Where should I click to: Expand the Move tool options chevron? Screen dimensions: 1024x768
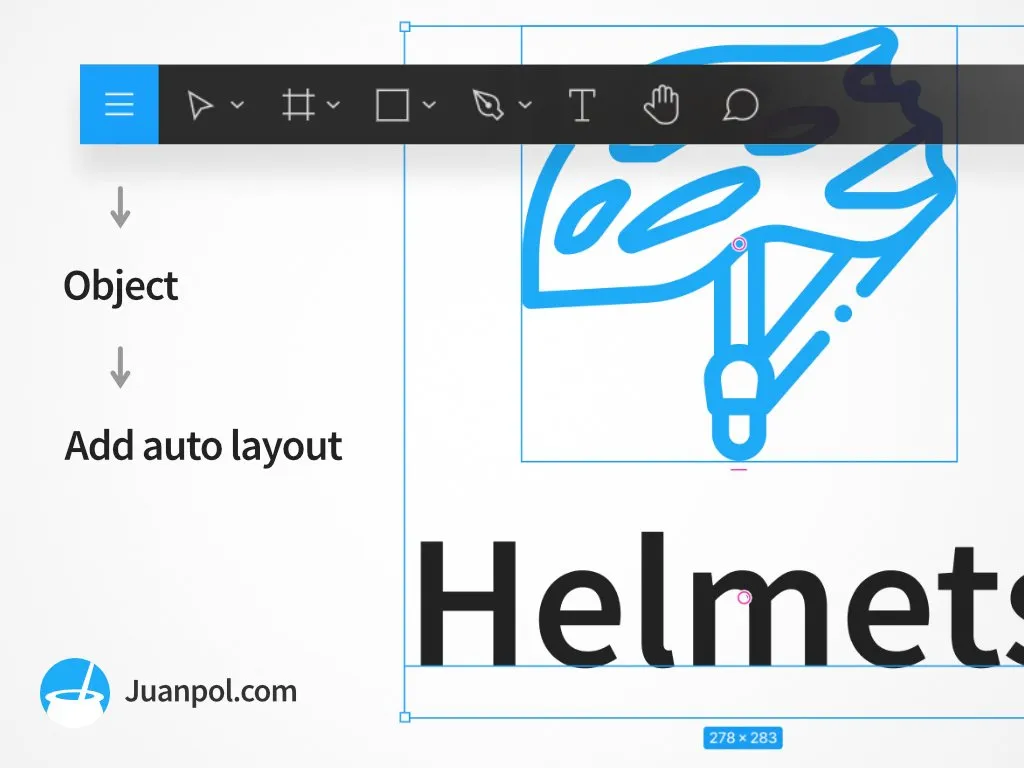pyautogui.click(x=237, y=104)
